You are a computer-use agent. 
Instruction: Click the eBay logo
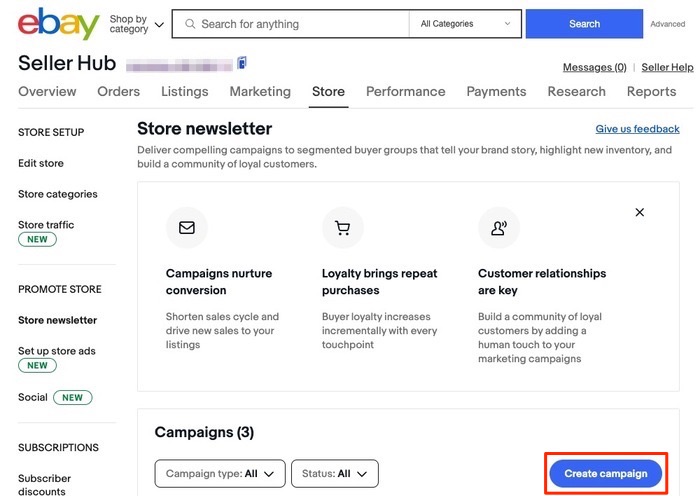[58, 23]
